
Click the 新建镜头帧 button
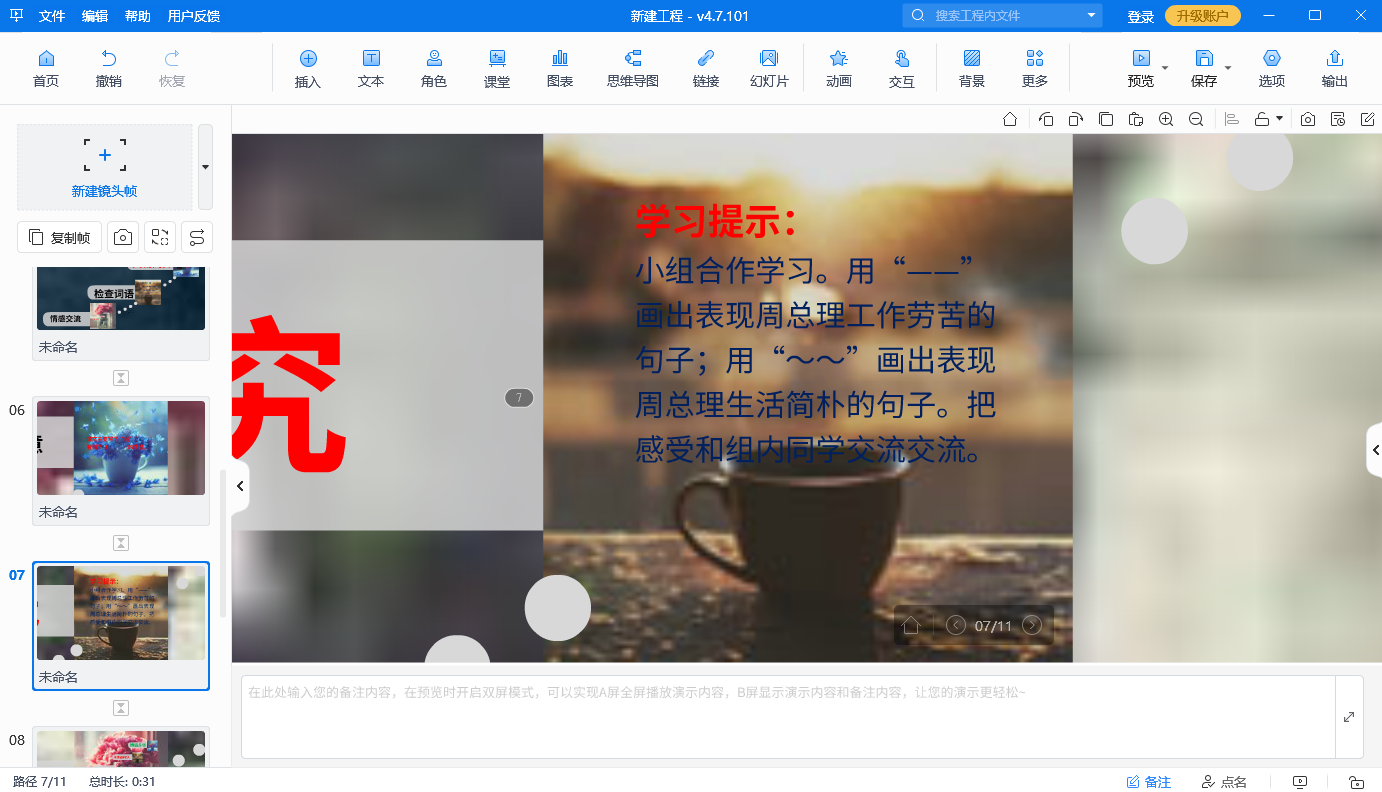point(104,167)
